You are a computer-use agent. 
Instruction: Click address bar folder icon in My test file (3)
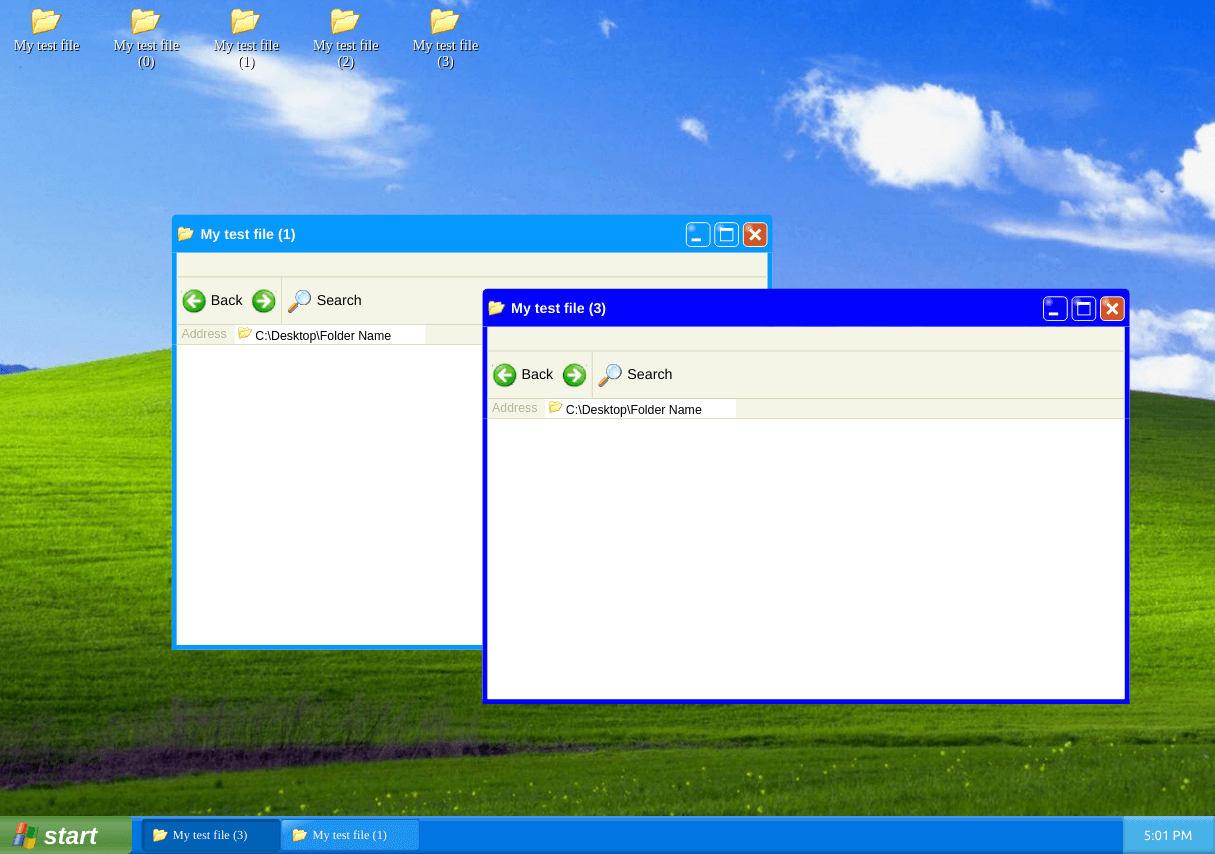click(x=556, y=407)
